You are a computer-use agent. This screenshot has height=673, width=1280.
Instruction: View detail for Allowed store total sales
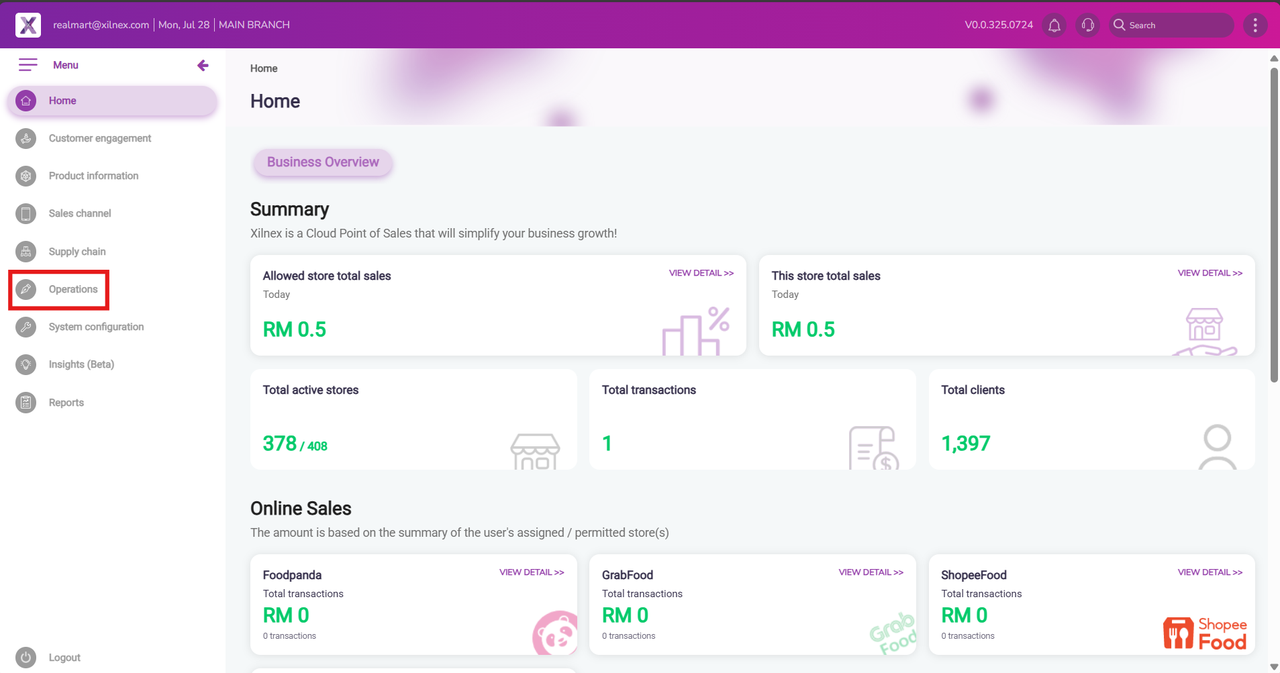click(x=701, y=273)
